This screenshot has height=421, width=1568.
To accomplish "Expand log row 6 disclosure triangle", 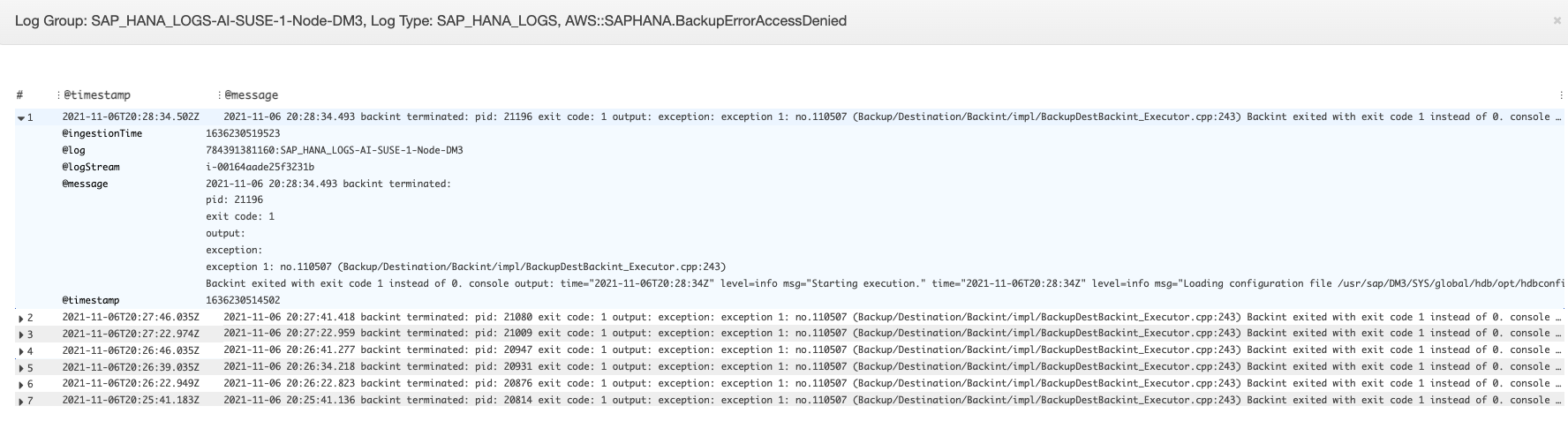I will pos(21,385).
